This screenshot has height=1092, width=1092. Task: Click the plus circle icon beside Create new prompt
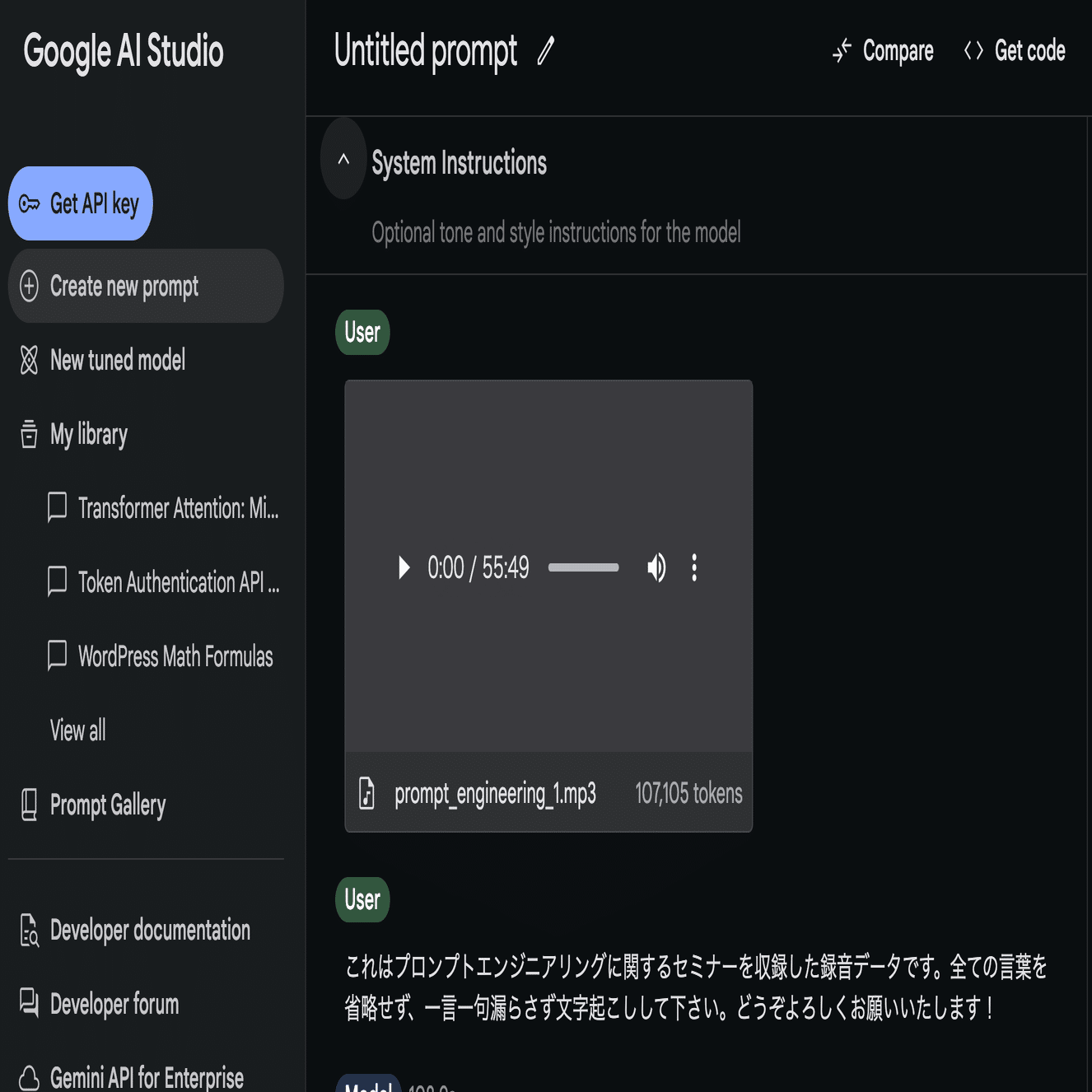click(x=29, y=286)
